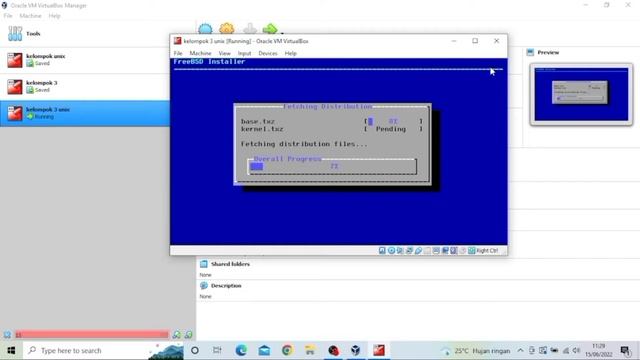Click the running VM red taskbar icon
This screenshot has width=640, height=360.
(379, 351)
